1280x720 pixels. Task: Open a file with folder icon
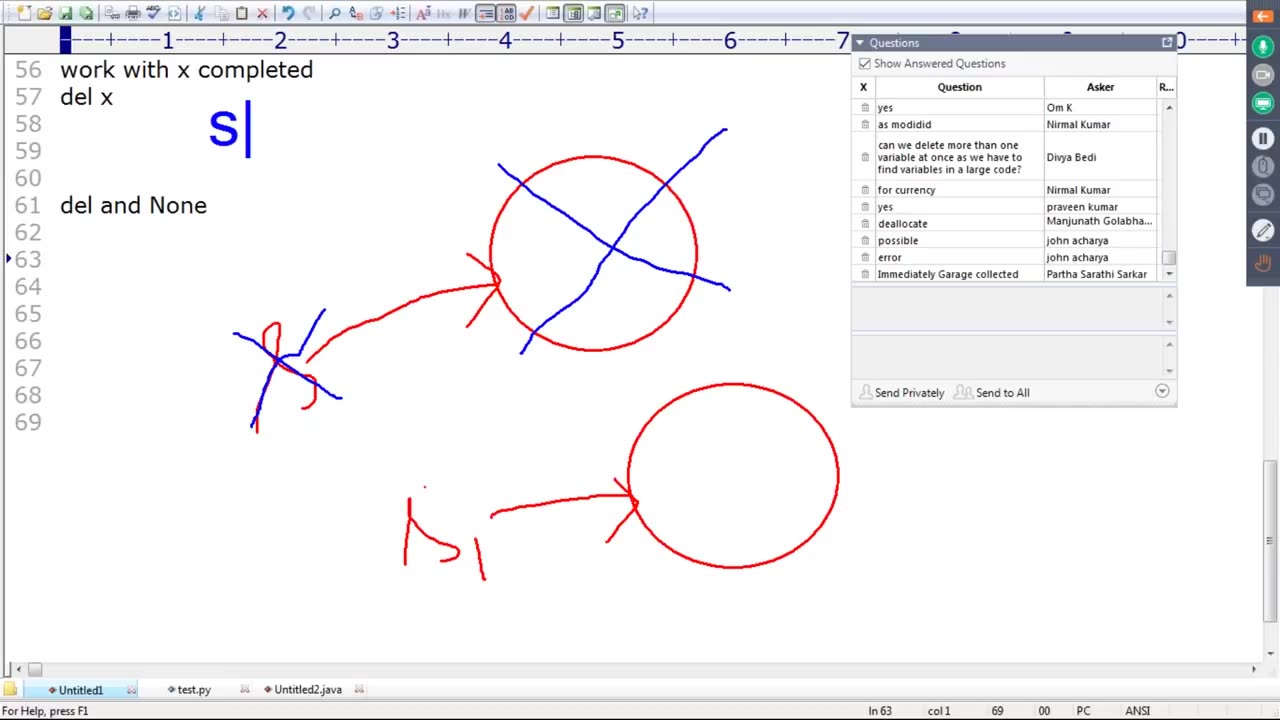point(44,13)
